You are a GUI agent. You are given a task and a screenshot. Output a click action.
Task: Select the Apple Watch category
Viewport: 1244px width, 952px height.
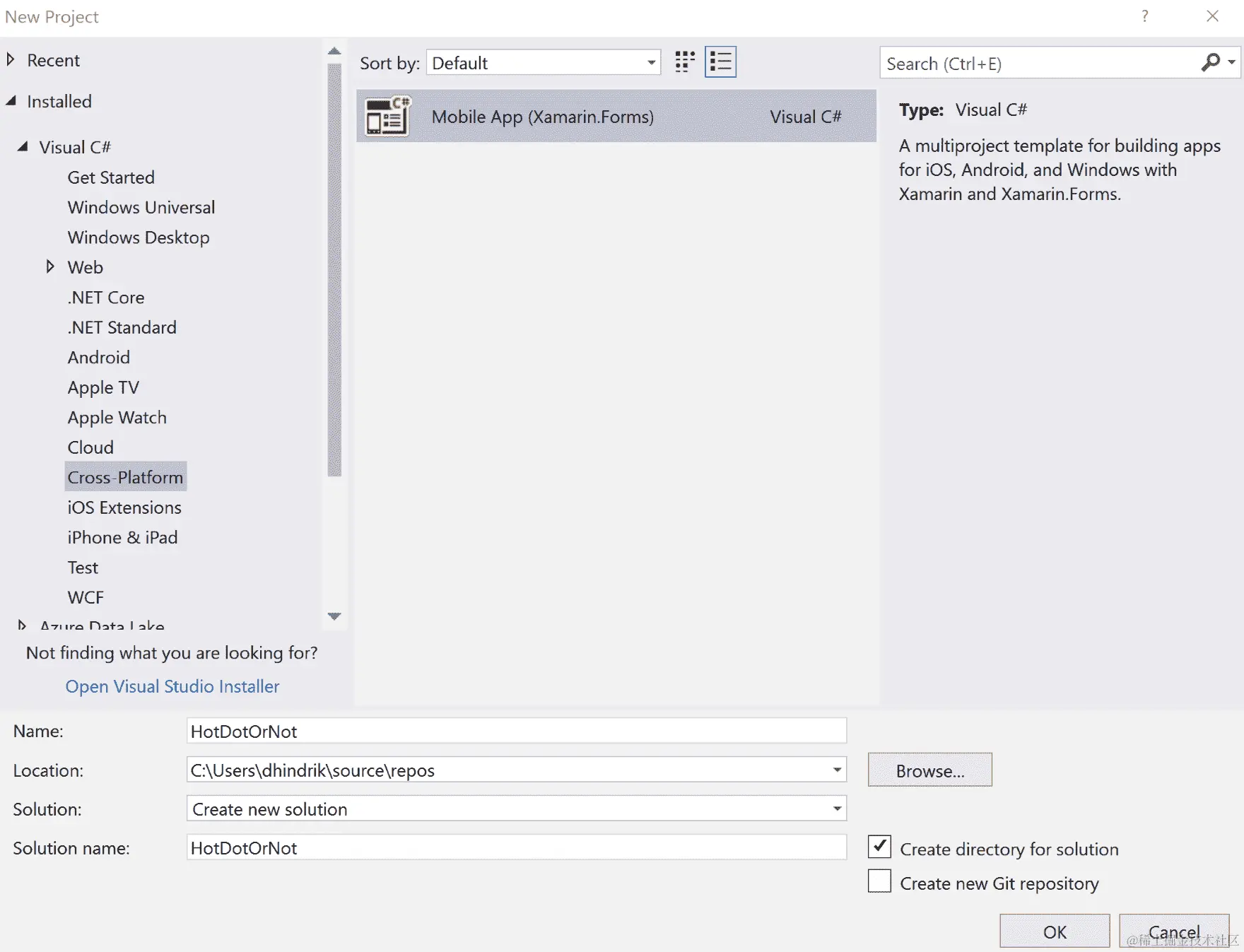pyautogui.click(x=117, y=418)
